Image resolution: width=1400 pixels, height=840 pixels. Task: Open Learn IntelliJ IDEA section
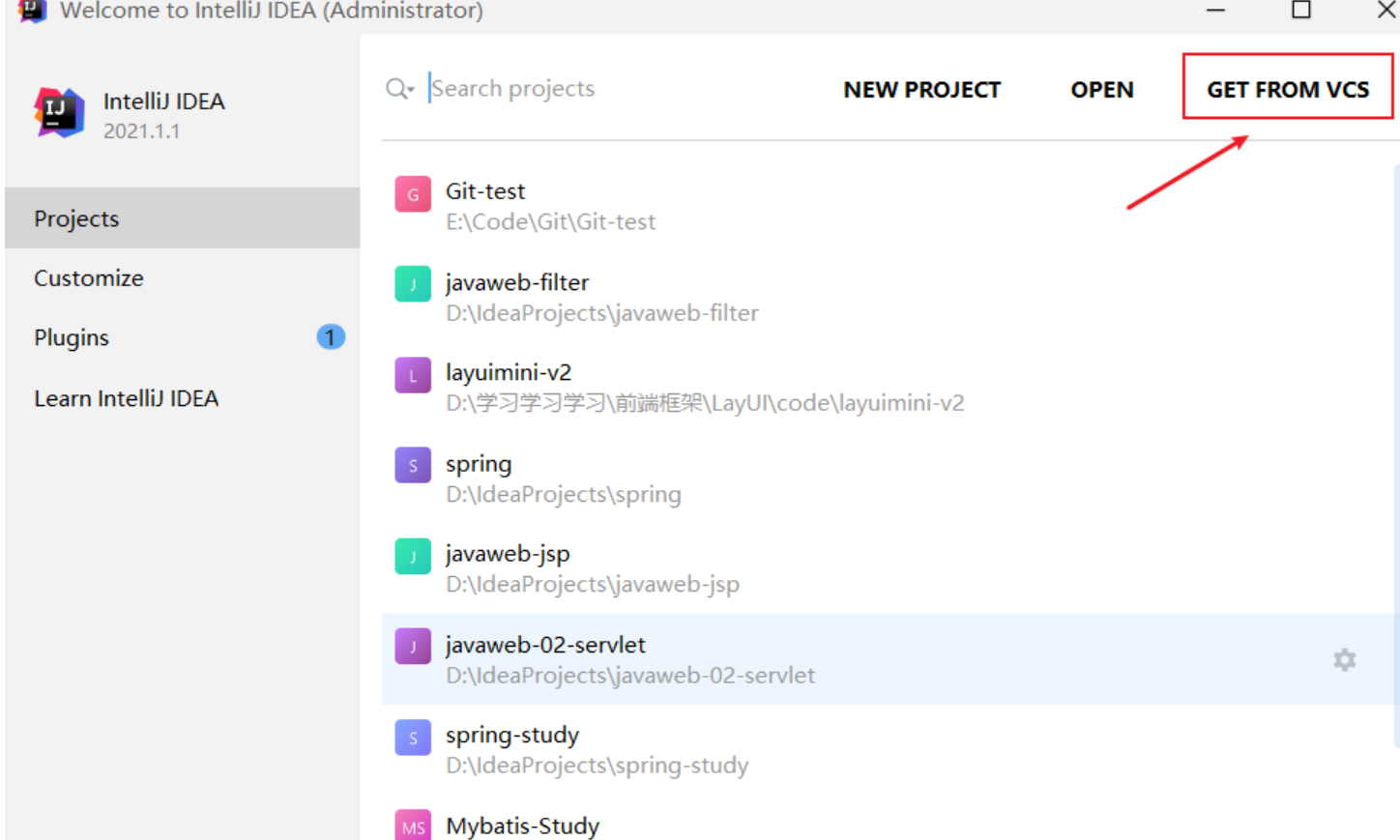(183, 398)
